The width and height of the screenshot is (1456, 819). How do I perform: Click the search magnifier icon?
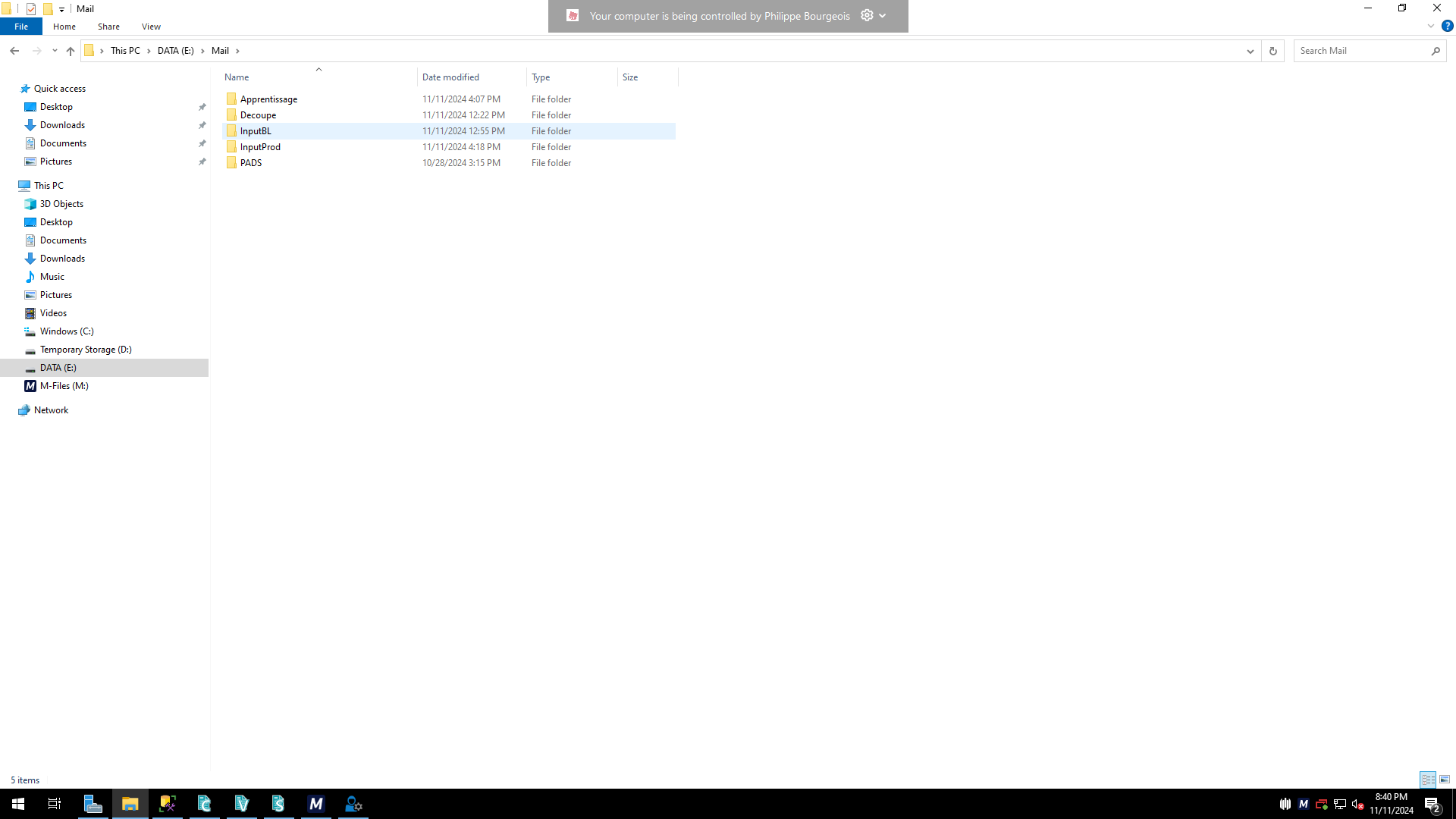pyautogui.click(x=1436, y=51)
